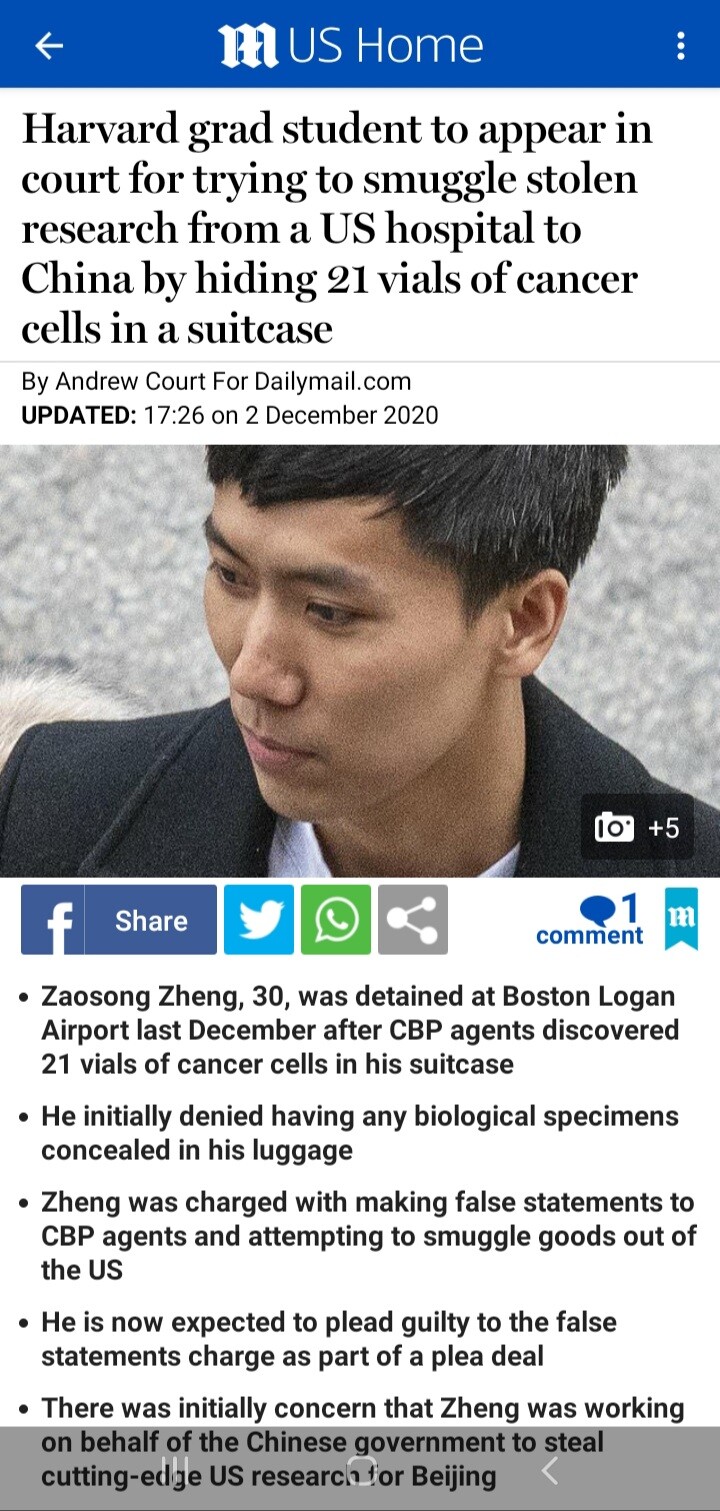Tap the Daily Mail logo in header
The width and height of the screenshot is (720, 1511).
click(x=248, y=46)
